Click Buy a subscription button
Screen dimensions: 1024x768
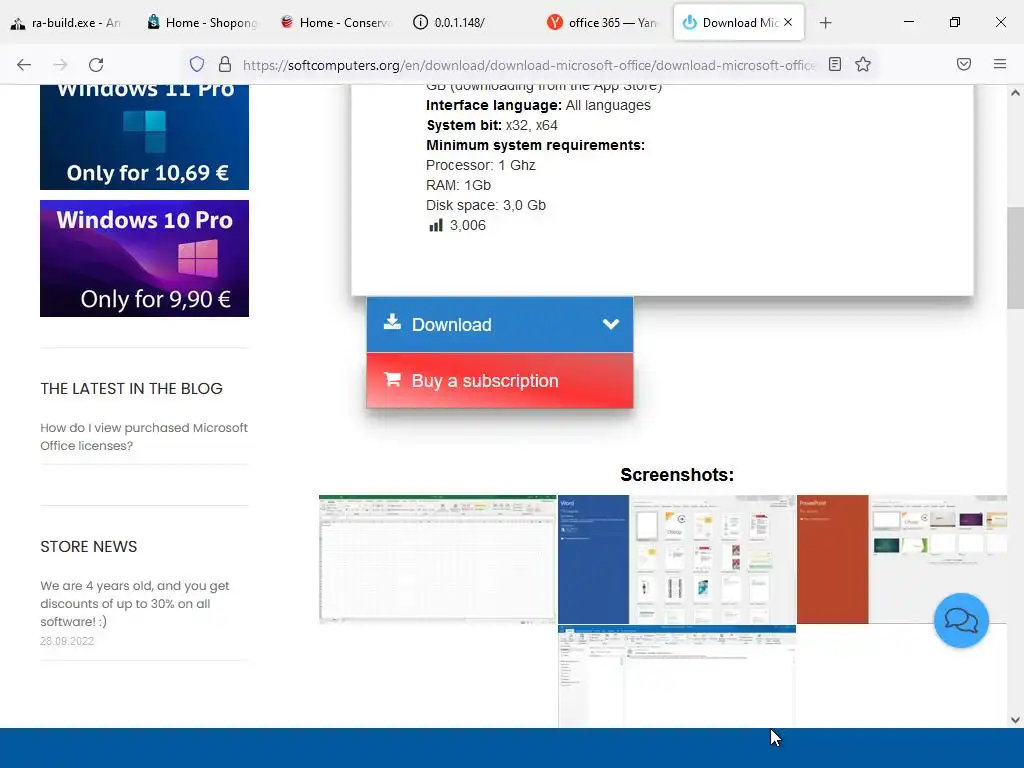500,381
